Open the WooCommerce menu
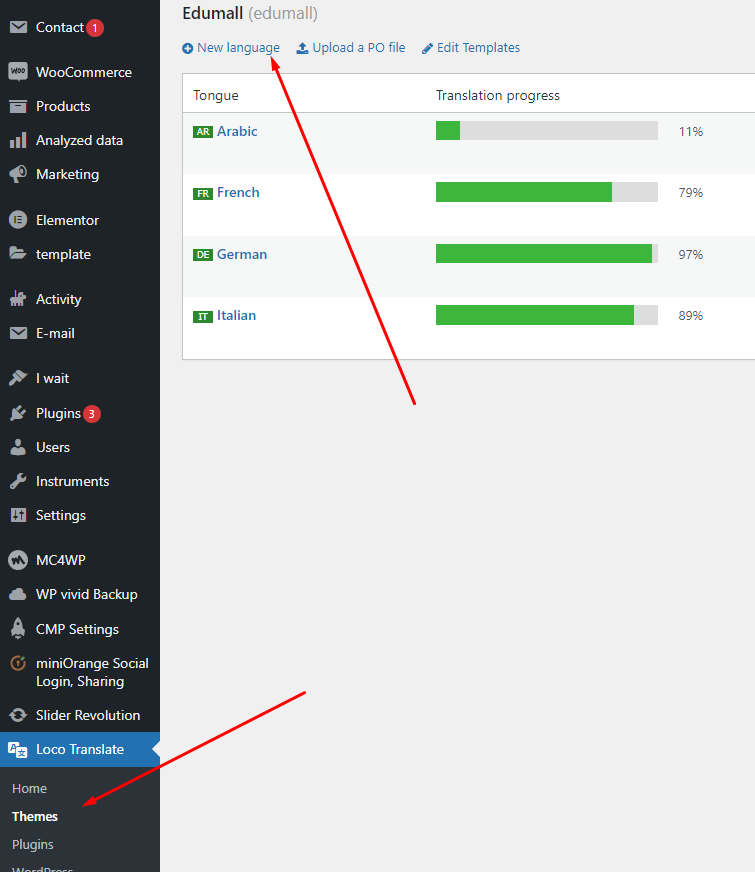Viewport: 755px width, 872px height. [x=84, y=72]
